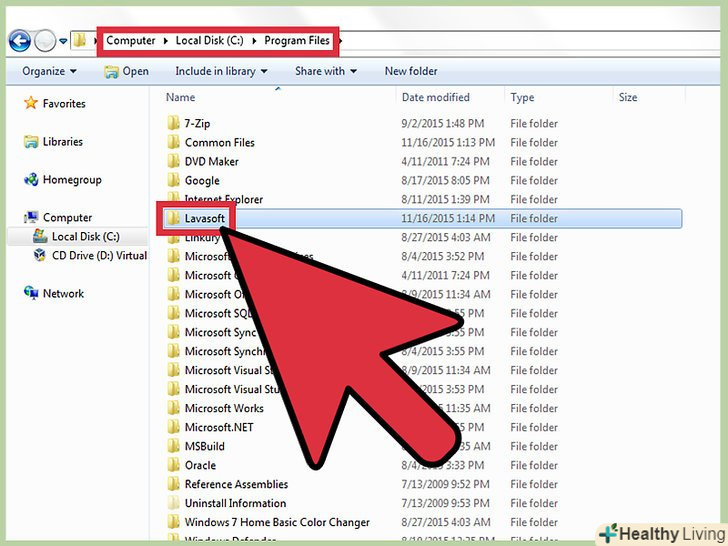The width and height of the screenshot is (728, 546).
Task: Click the Back navigation arrow button
Action: [20, 41]
